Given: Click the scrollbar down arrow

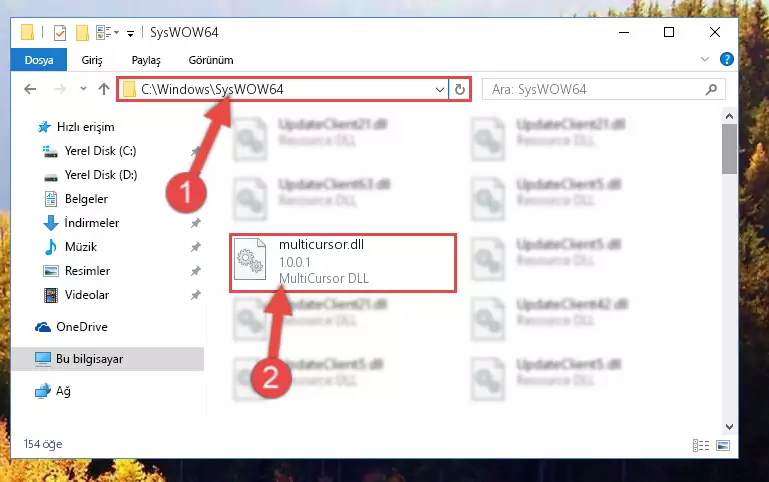Looking at the screenshot, I should pyautogui.click(x=729, y=427).
